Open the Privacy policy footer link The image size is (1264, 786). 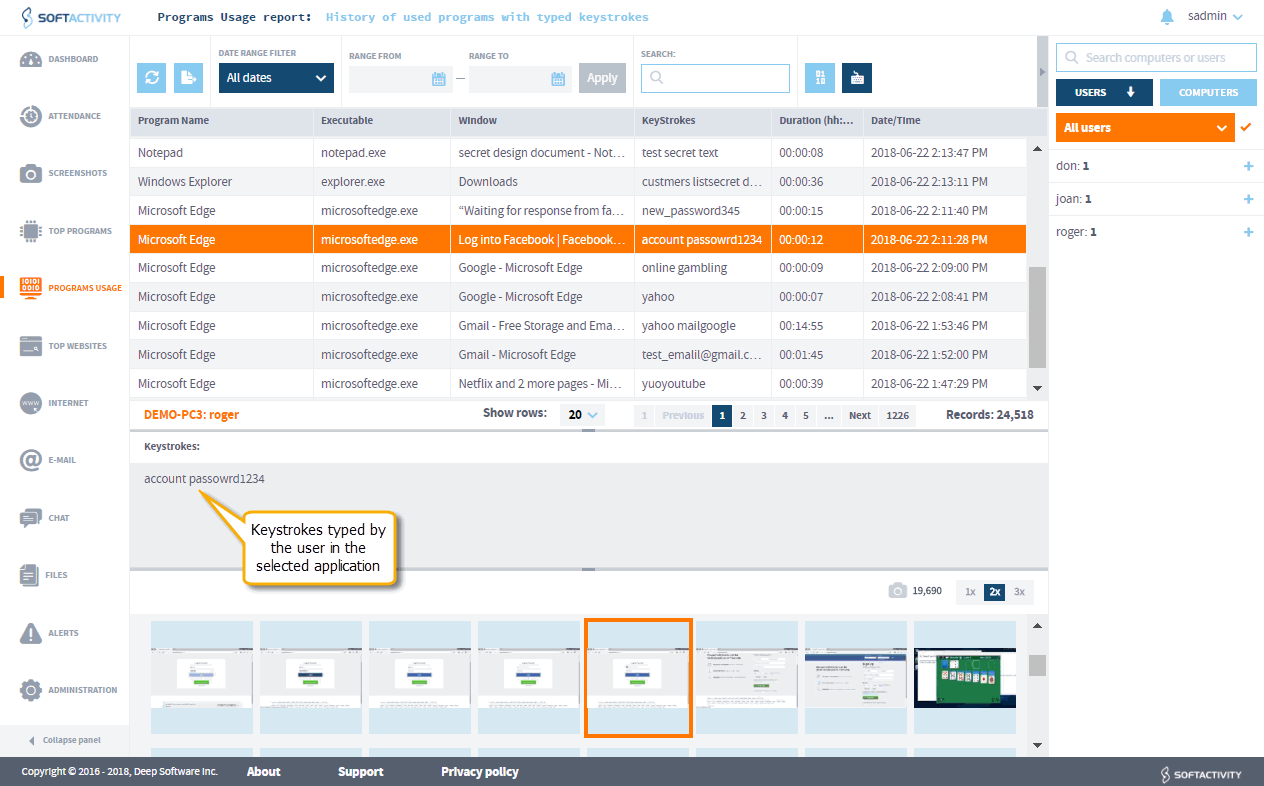tap(479, 772)
